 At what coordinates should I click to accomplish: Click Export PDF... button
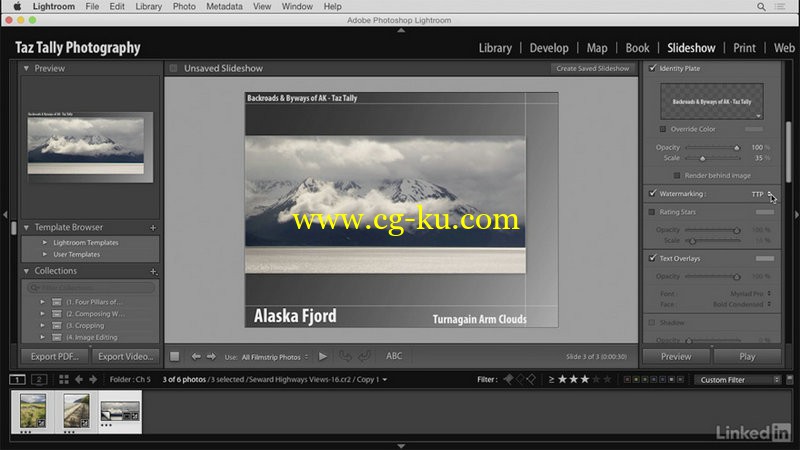coord(55,357)
